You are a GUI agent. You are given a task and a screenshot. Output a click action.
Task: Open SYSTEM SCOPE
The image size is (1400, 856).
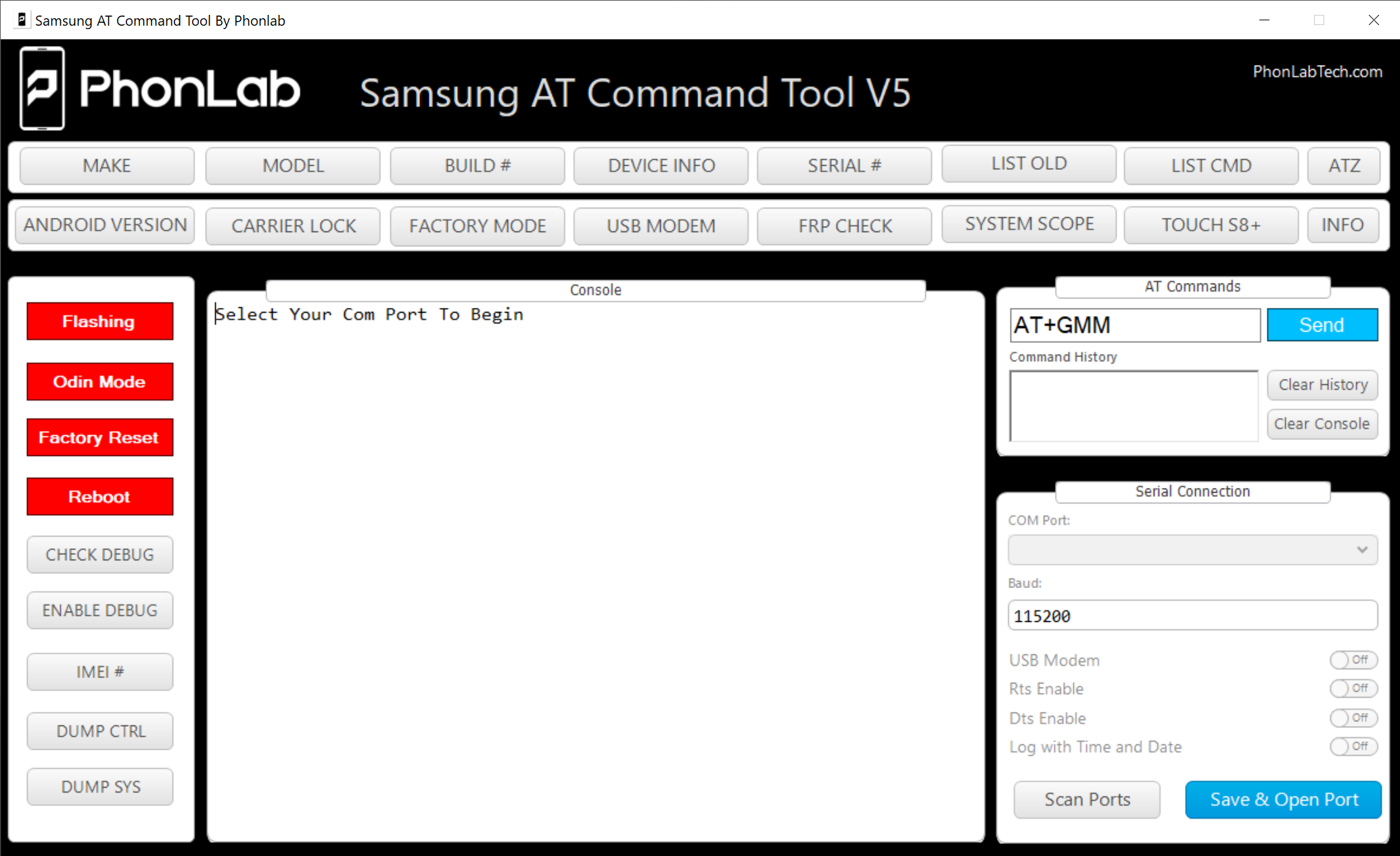(1029, 224)
